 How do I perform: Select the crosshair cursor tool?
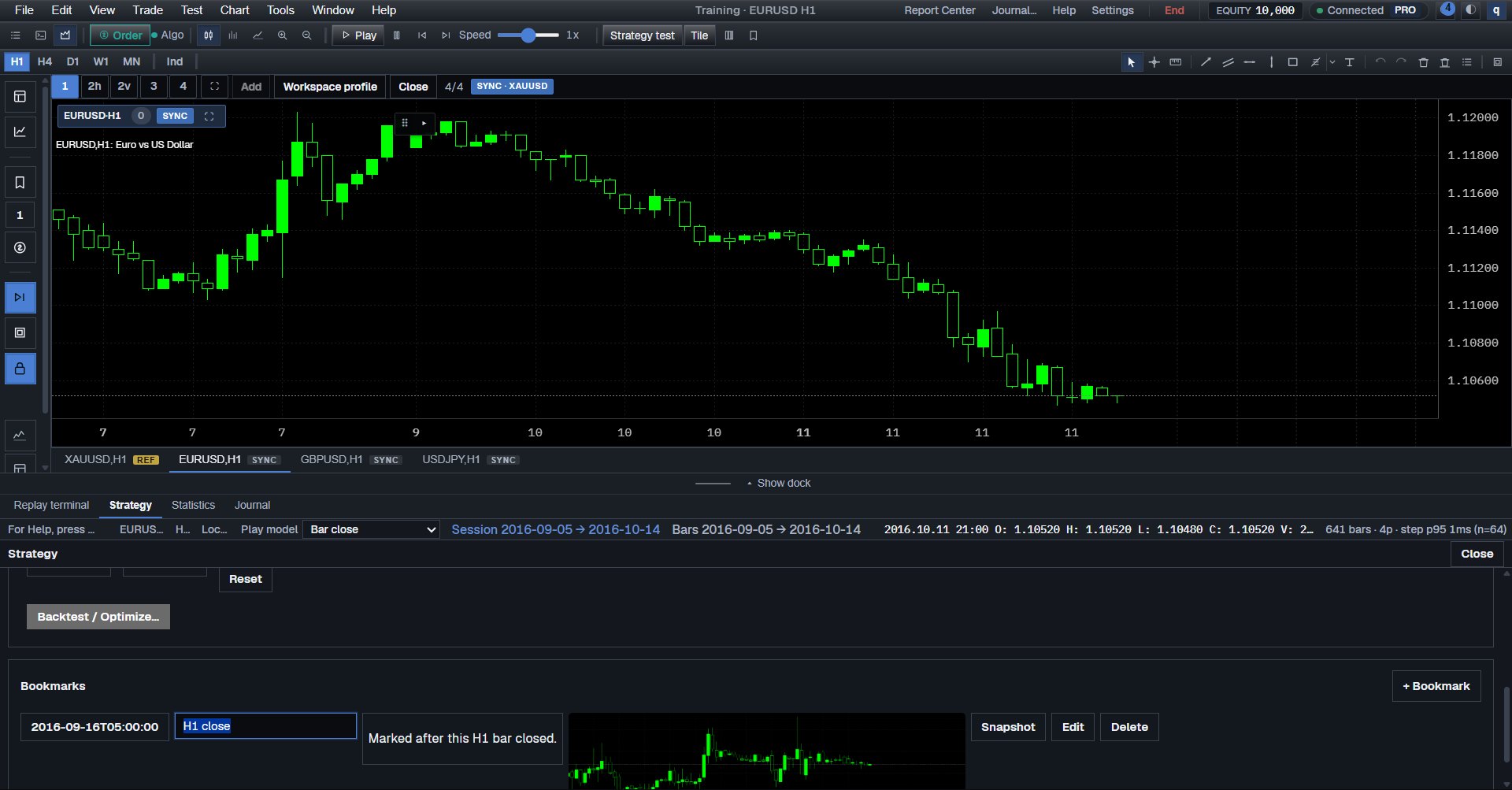pos(1154,62)
